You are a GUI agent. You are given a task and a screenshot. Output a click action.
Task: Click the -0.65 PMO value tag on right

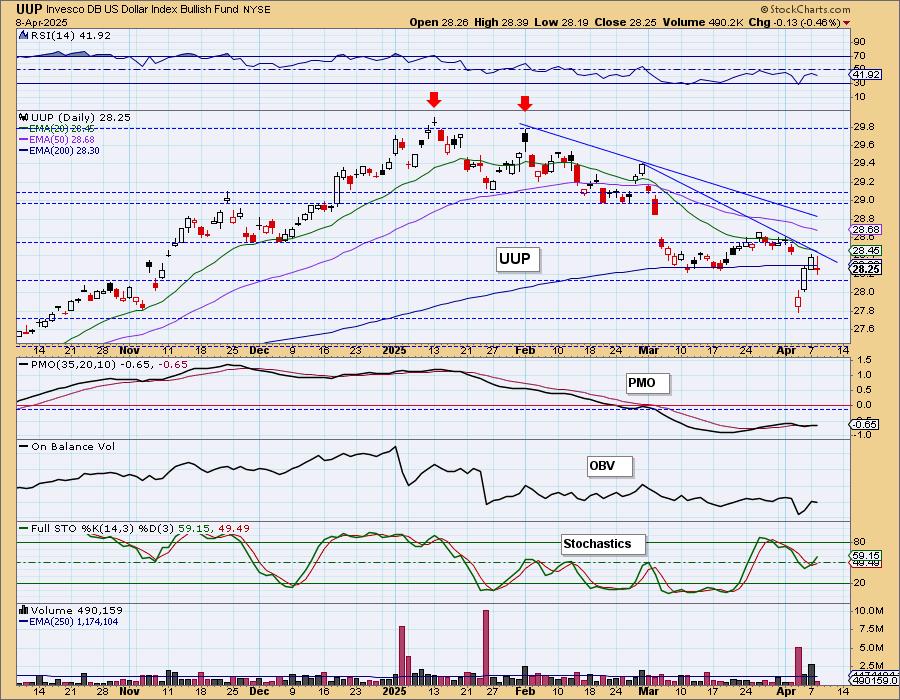pyautogui.click(x=865, y=425)
